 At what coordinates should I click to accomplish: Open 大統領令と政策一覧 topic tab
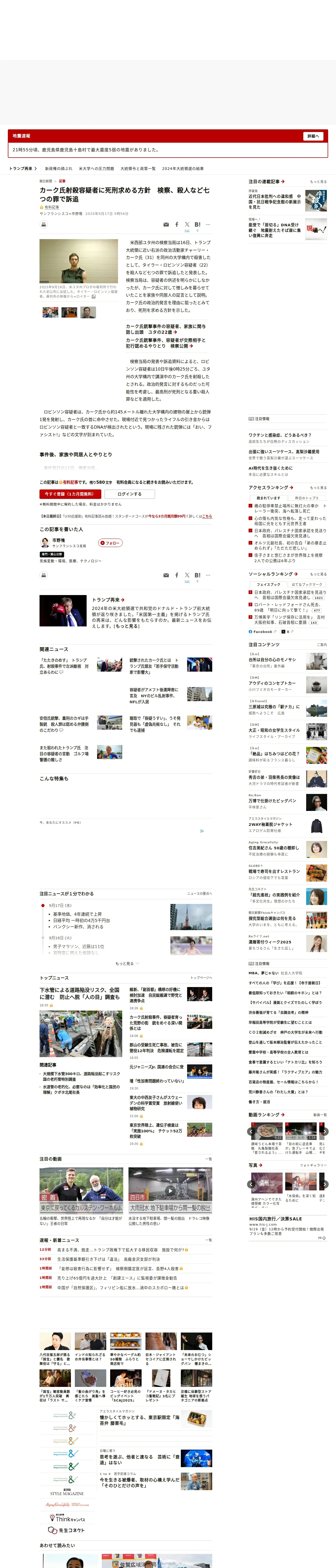tap(138, 169)
